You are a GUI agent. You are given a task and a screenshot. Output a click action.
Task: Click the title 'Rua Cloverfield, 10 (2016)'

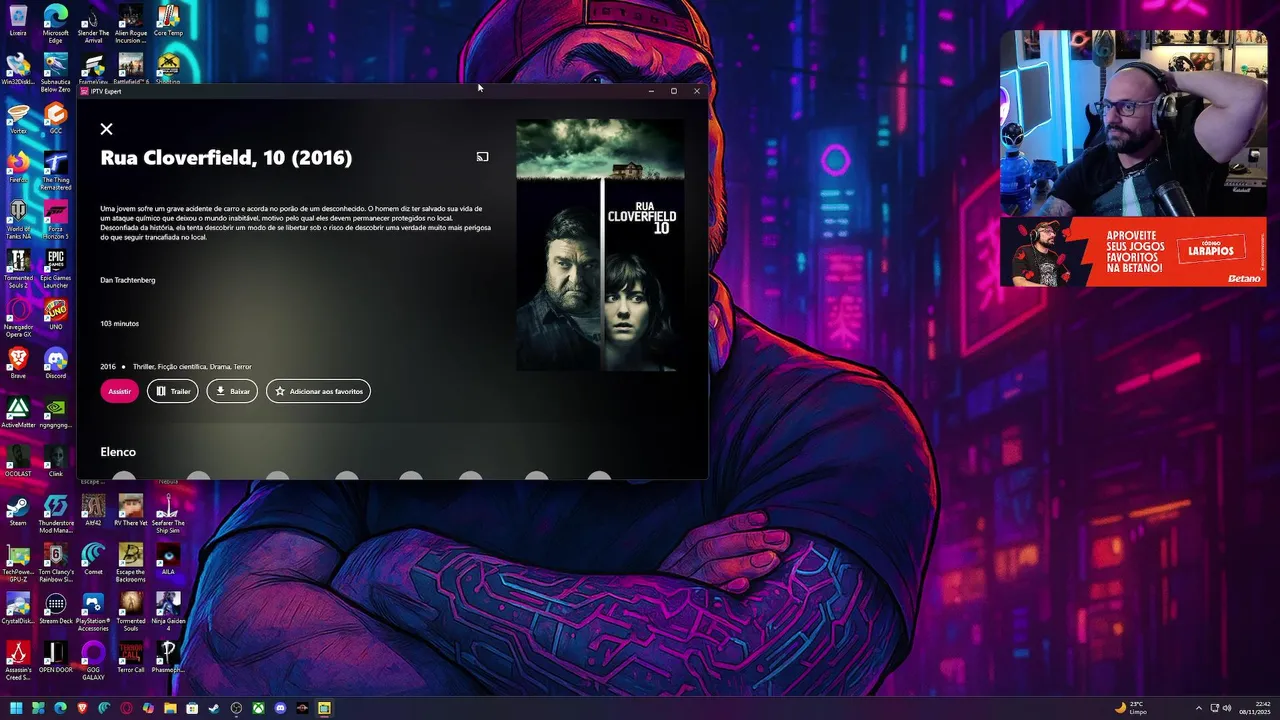click(x=226, y=158)
